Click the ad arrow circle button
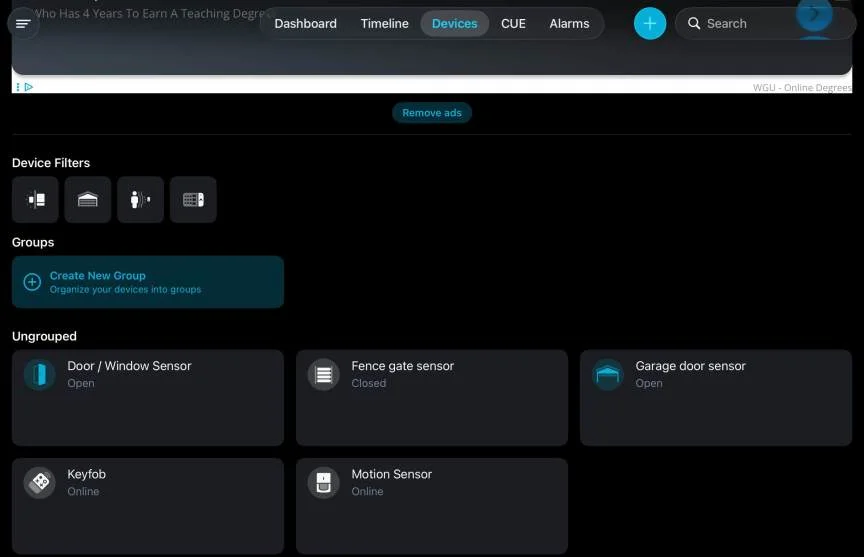 click(814, 13)
